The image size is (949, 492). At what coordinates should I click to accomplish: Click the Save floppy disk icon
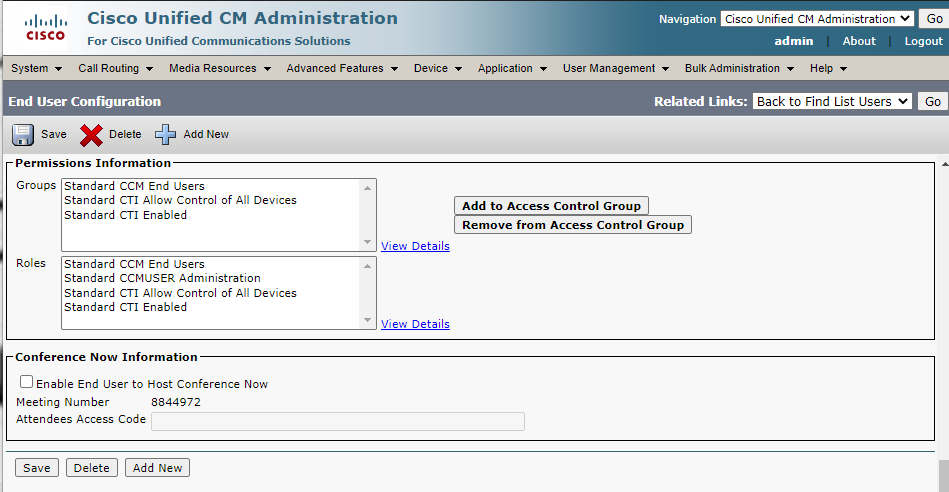pos(23,135)
